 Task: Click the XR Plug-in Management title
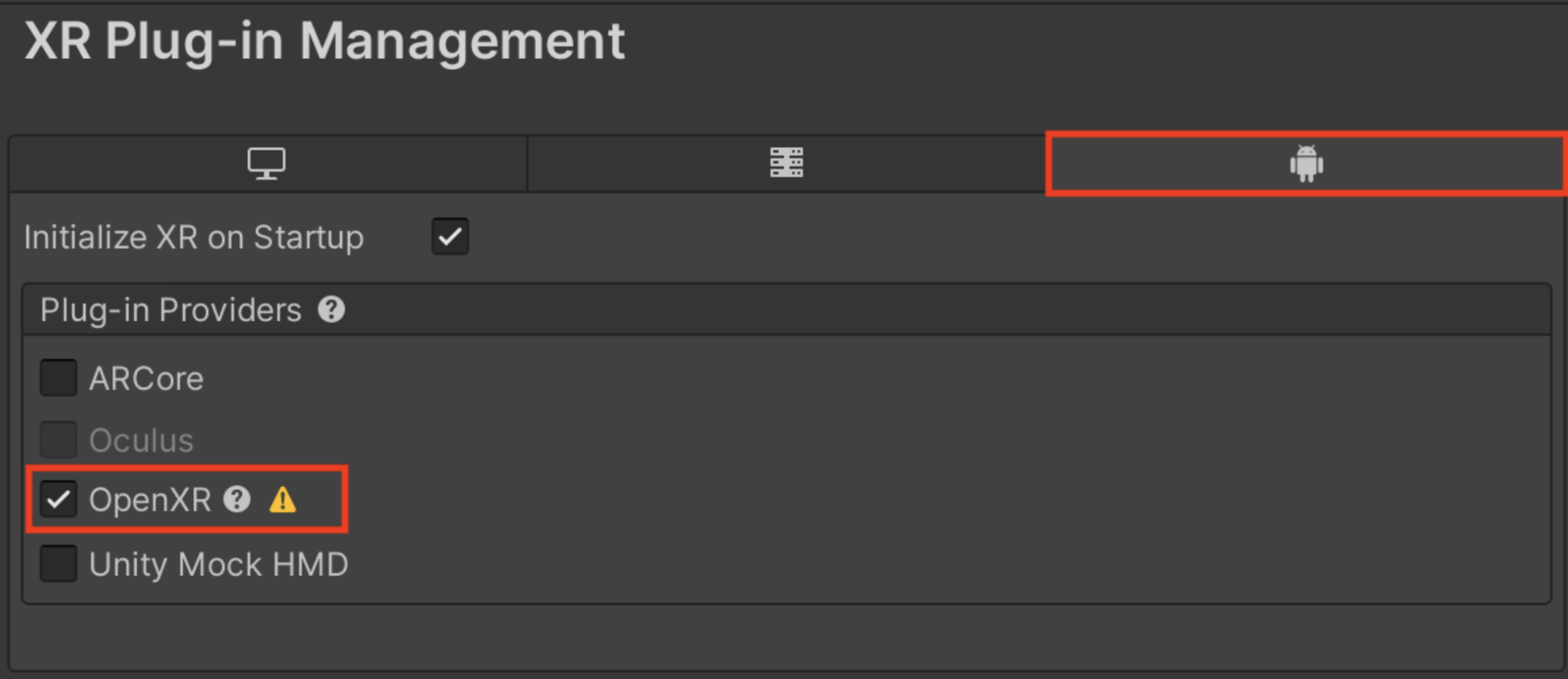[x=325, y=41]
